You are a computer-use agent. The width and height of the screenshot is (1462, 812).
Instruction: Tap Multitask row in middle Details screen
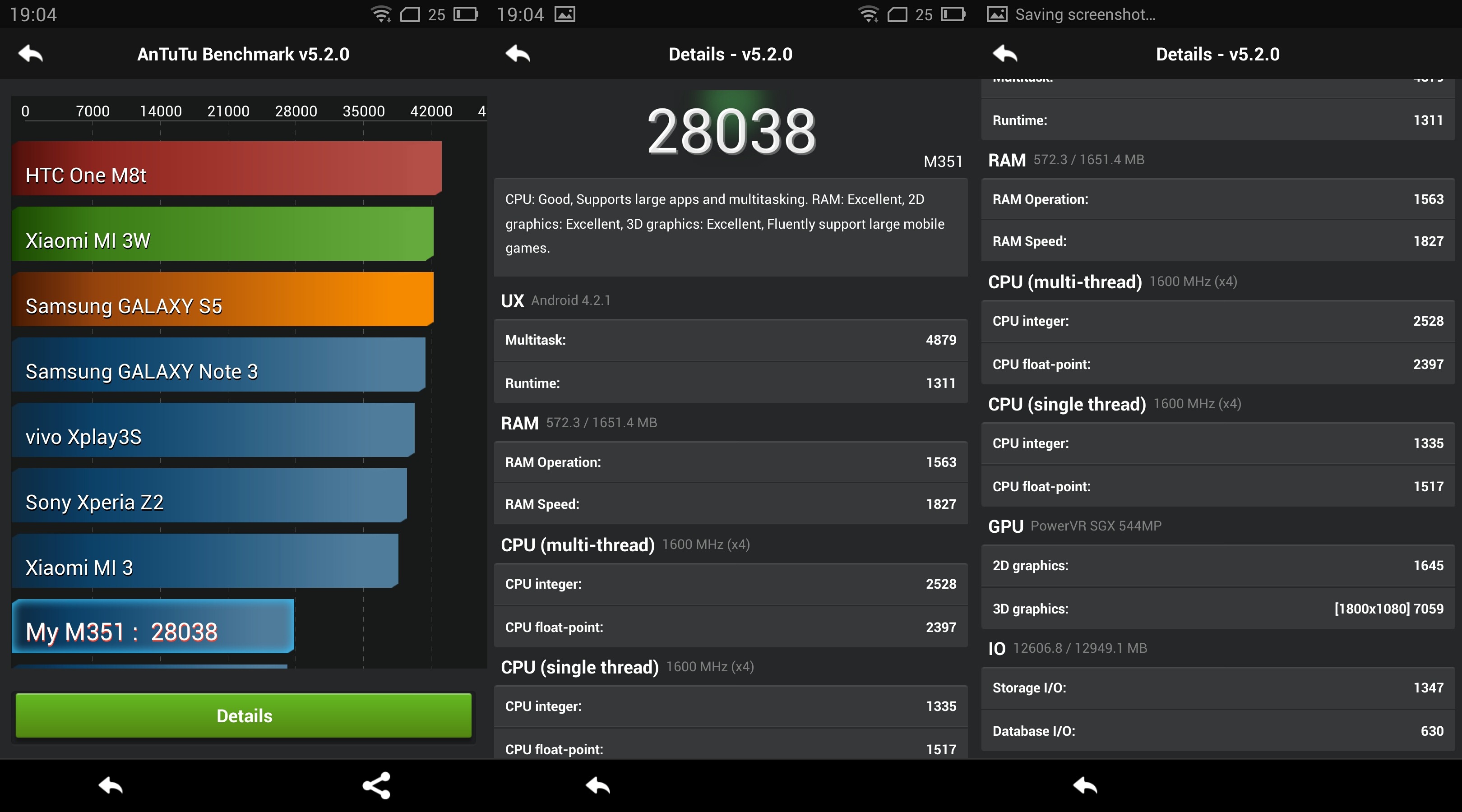pos(731,340)
